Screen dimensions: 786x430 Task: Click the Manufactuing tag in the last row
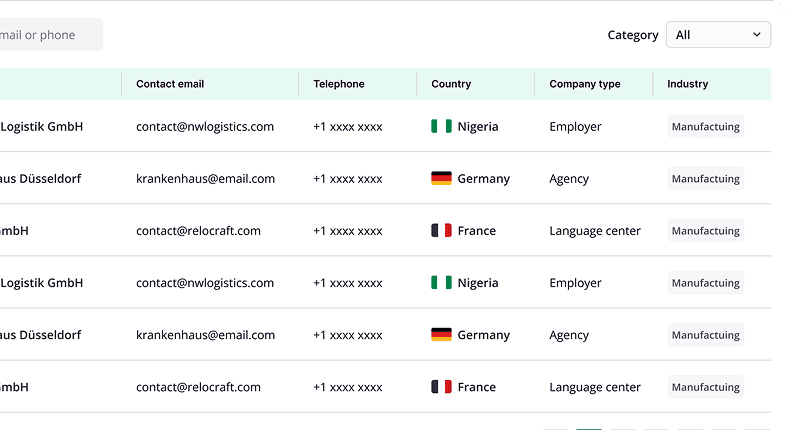[x=706, y=387]
